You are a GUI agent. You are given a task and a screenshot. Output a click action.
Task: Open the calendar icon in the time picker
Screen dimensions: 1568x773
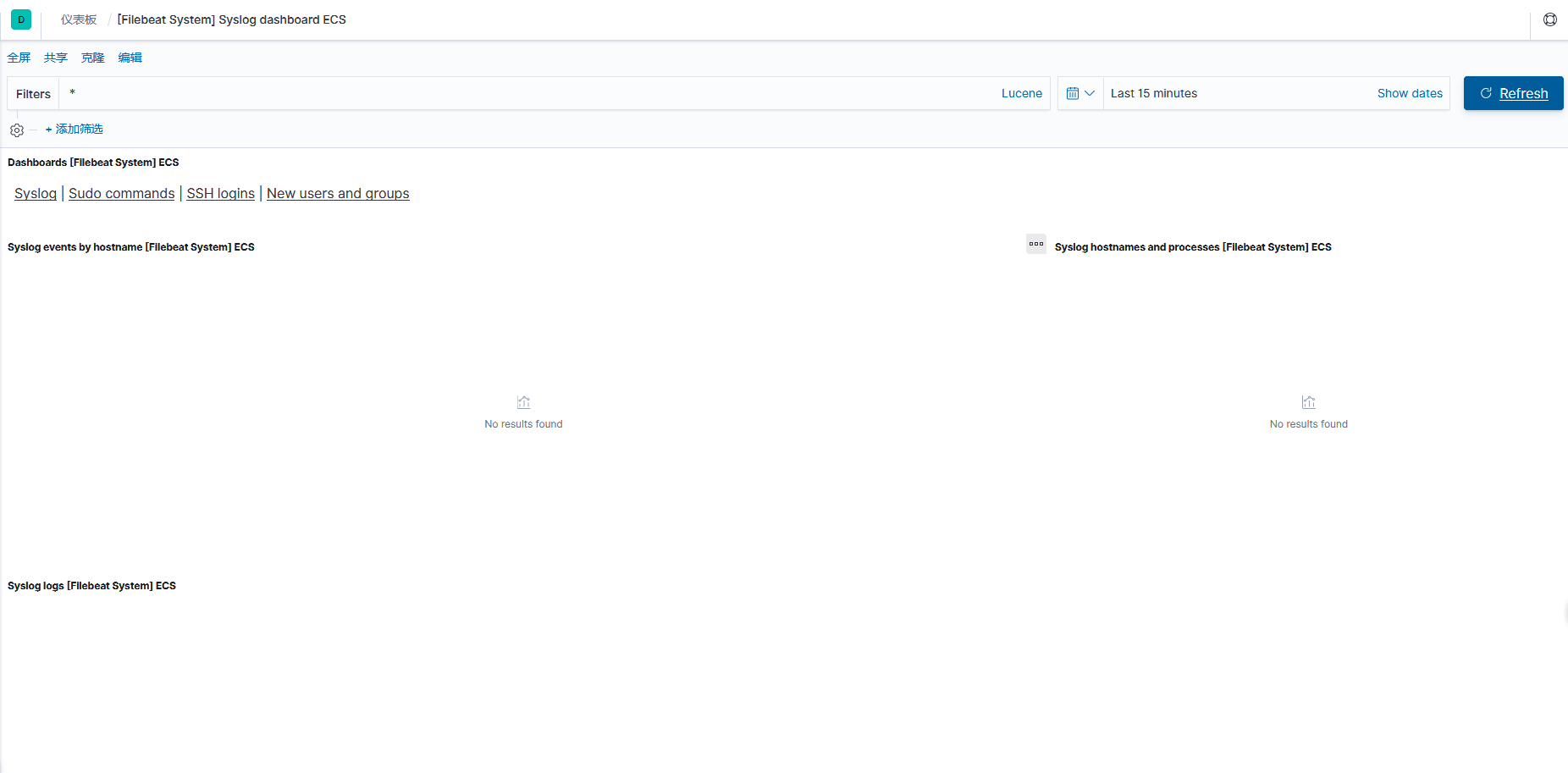[x=1074, y=93]
